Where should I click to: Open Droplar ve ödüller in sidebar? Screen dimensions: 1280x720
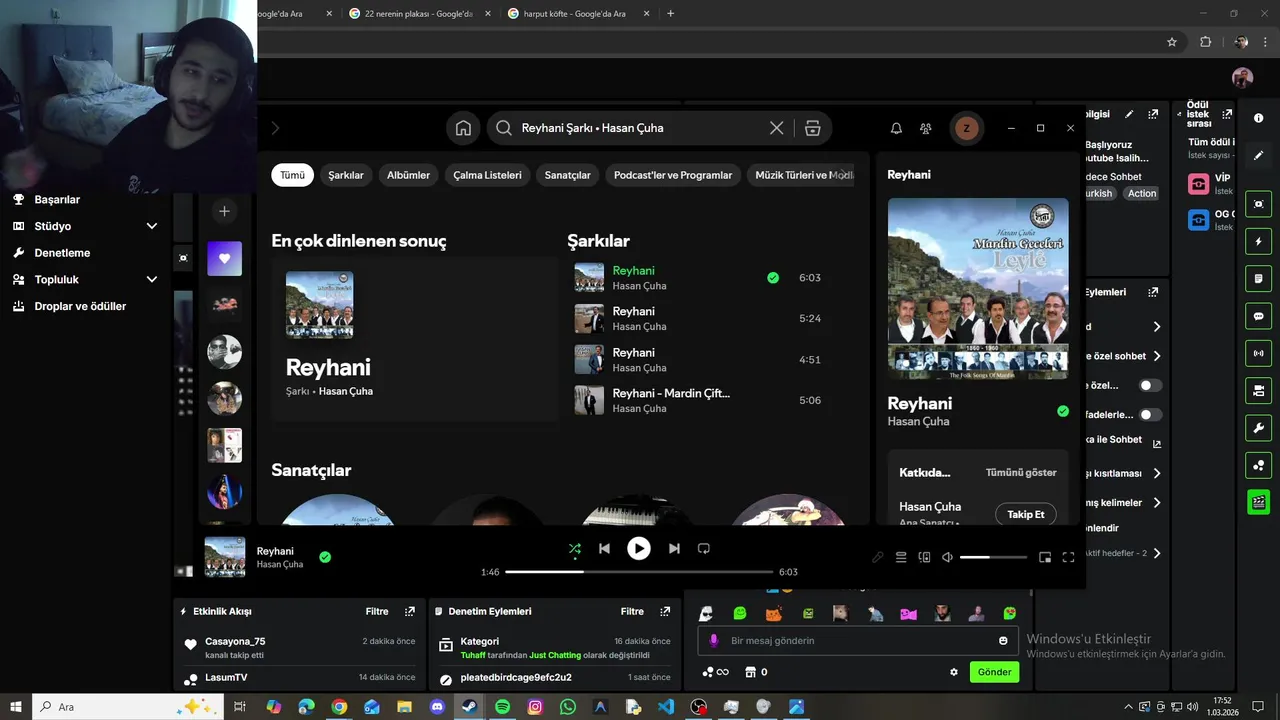80,306
